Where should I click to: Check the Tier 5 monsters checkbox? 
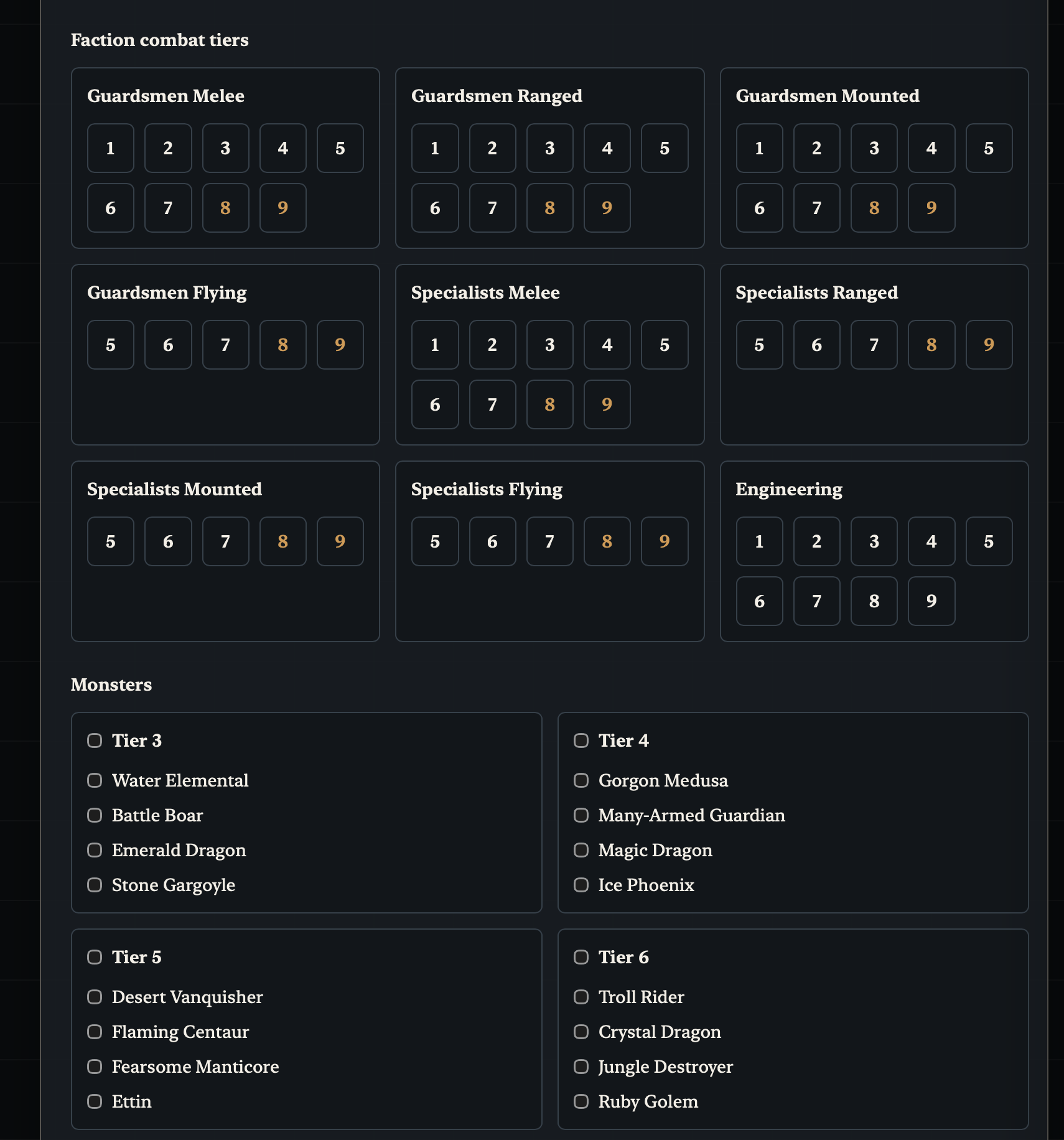(x=95, y=957)
